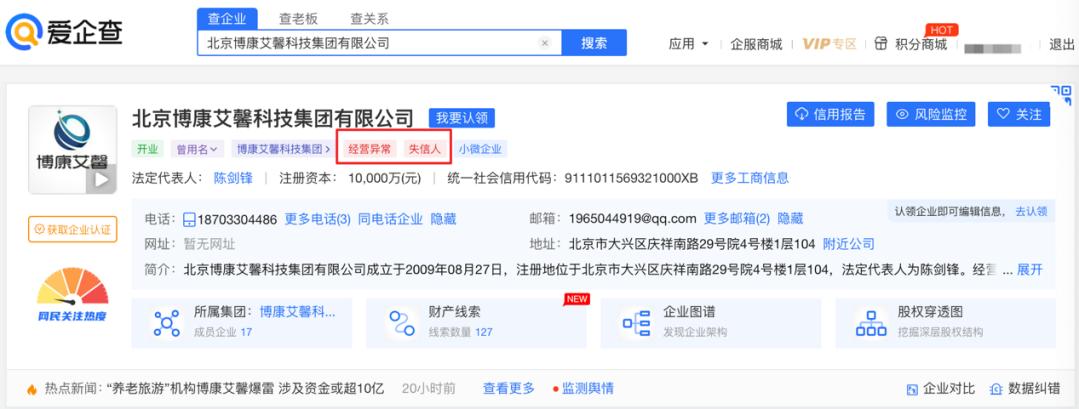This screenshot has height=409, width=1079.
Task: Click the 经营异常 tag
Action: click(x=370, y=149)
